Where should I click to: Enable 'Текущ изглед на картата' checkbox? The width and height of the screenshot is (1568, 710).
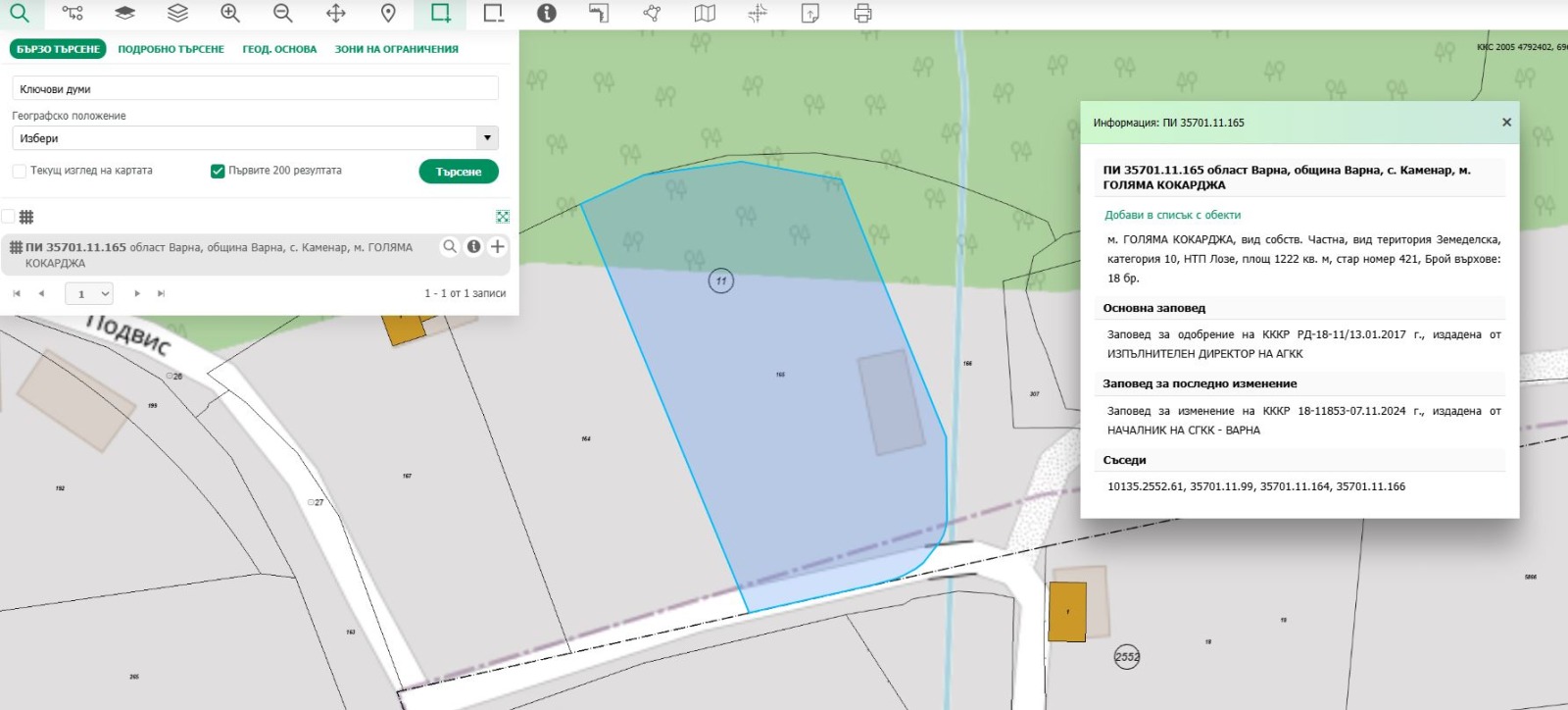tap(20, 171)
